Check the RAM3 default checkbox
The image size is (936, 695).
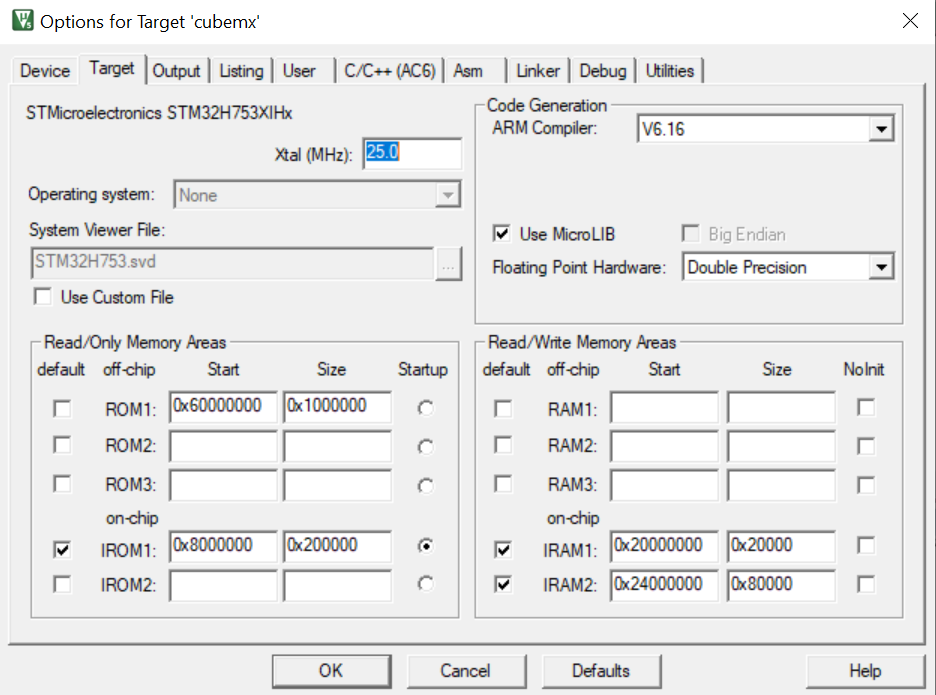503,484
